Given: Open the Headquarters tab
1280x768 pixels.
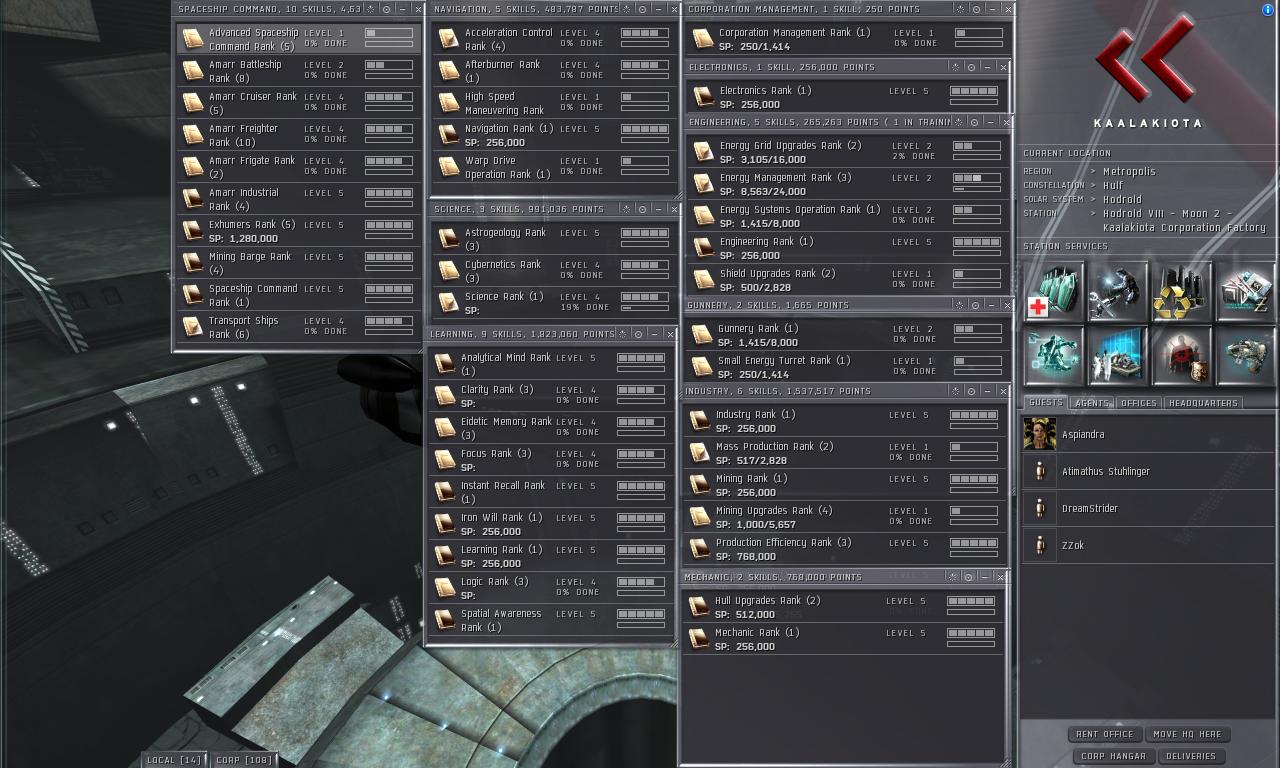Looking at the screenshot, I should (1203, 403).
